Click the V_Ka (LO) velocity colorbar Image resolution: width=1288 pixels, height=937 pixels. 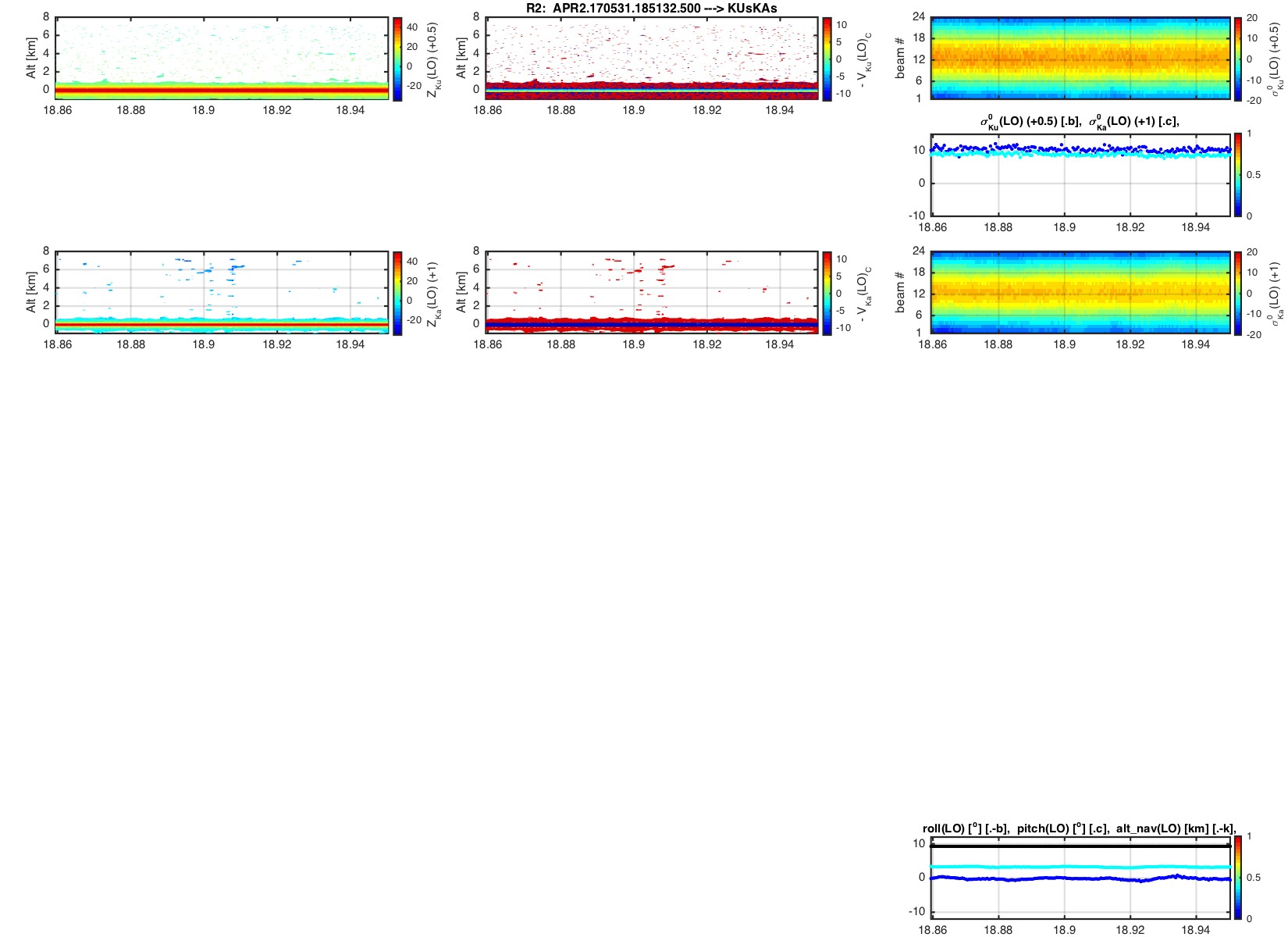click(827, 293)
